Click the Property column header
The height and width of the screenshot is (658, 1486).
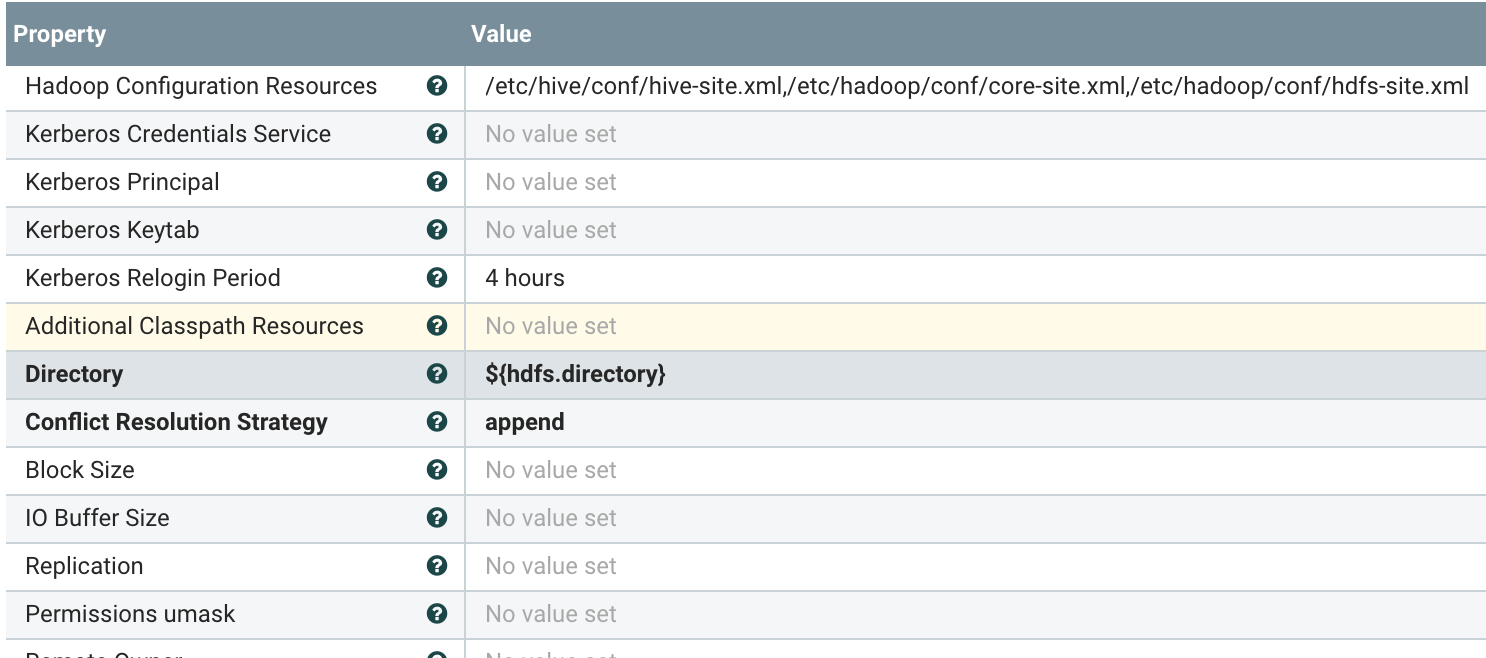[60, 34]
